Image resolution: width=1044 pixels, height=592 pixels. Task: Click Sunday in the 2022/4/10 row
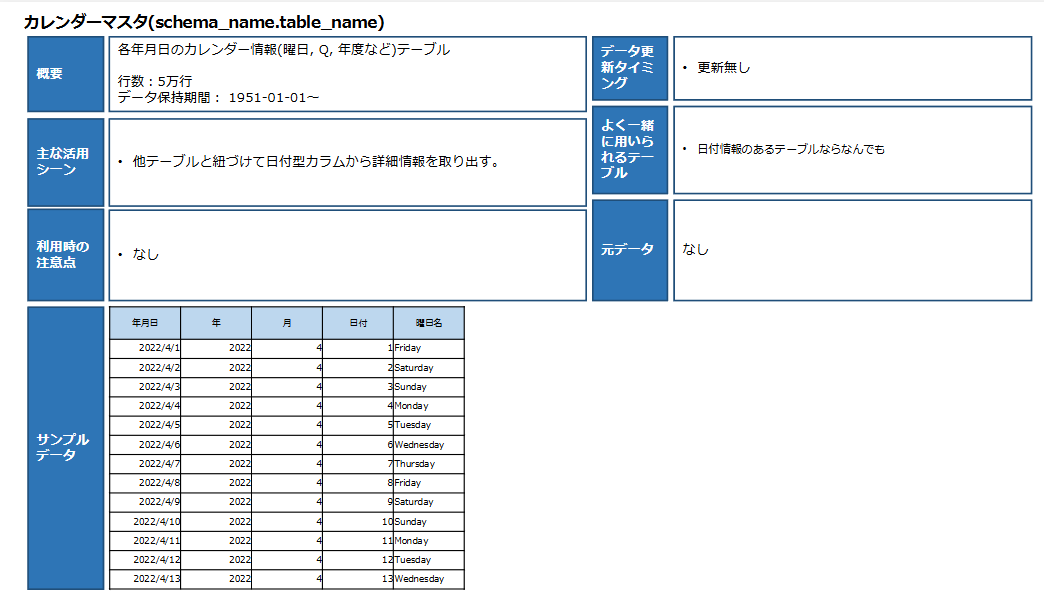[x=429, y=522]
